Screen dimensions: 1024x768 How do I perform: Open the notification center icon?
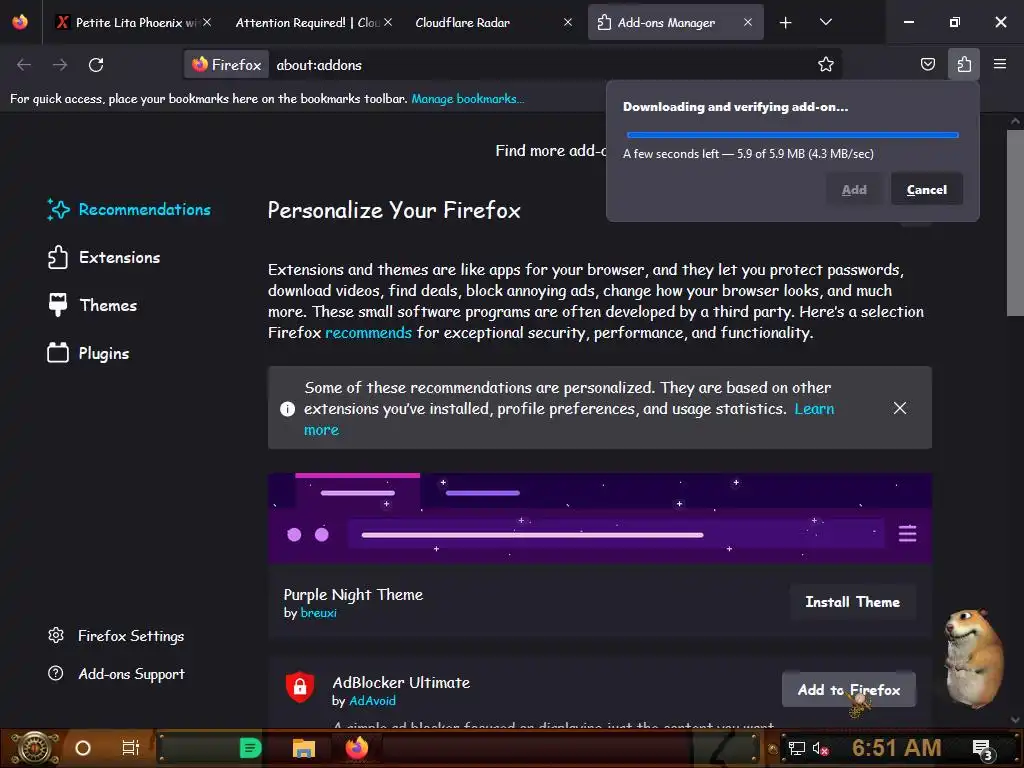click(982, 749)
